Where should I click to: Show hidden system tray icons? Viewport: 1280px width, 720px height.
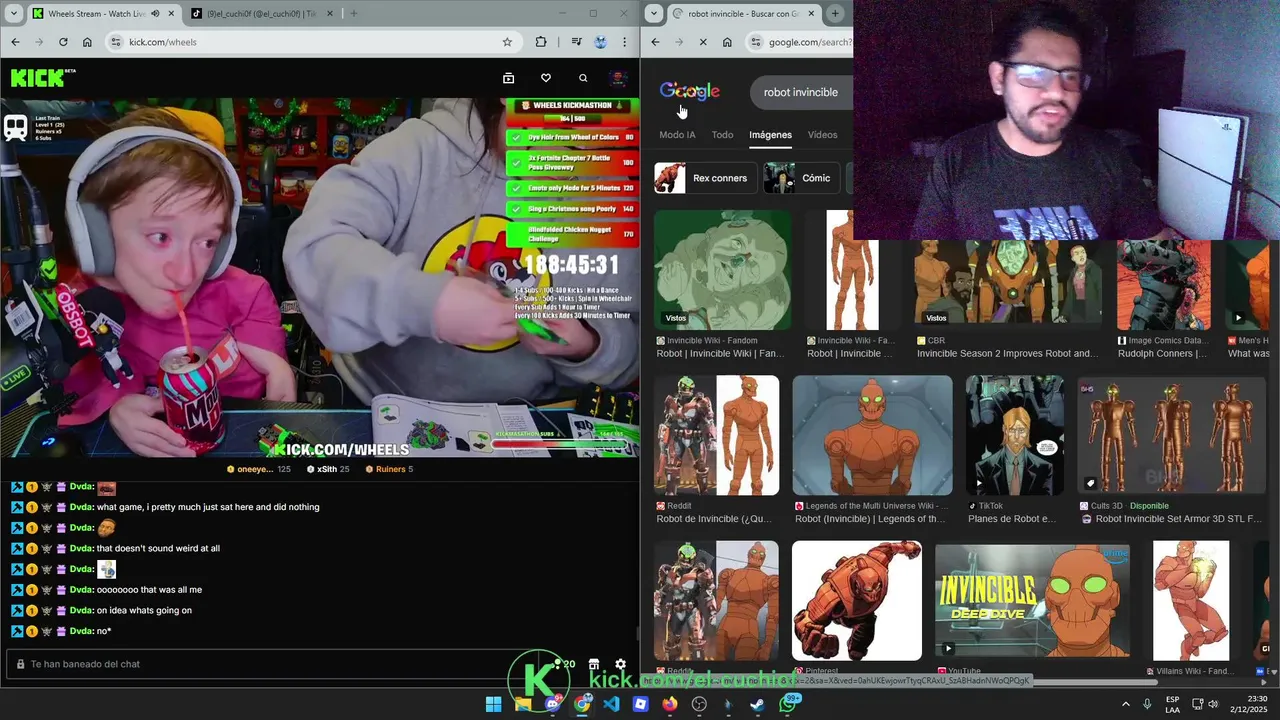pyautogui.click(x=1125, y=704)
